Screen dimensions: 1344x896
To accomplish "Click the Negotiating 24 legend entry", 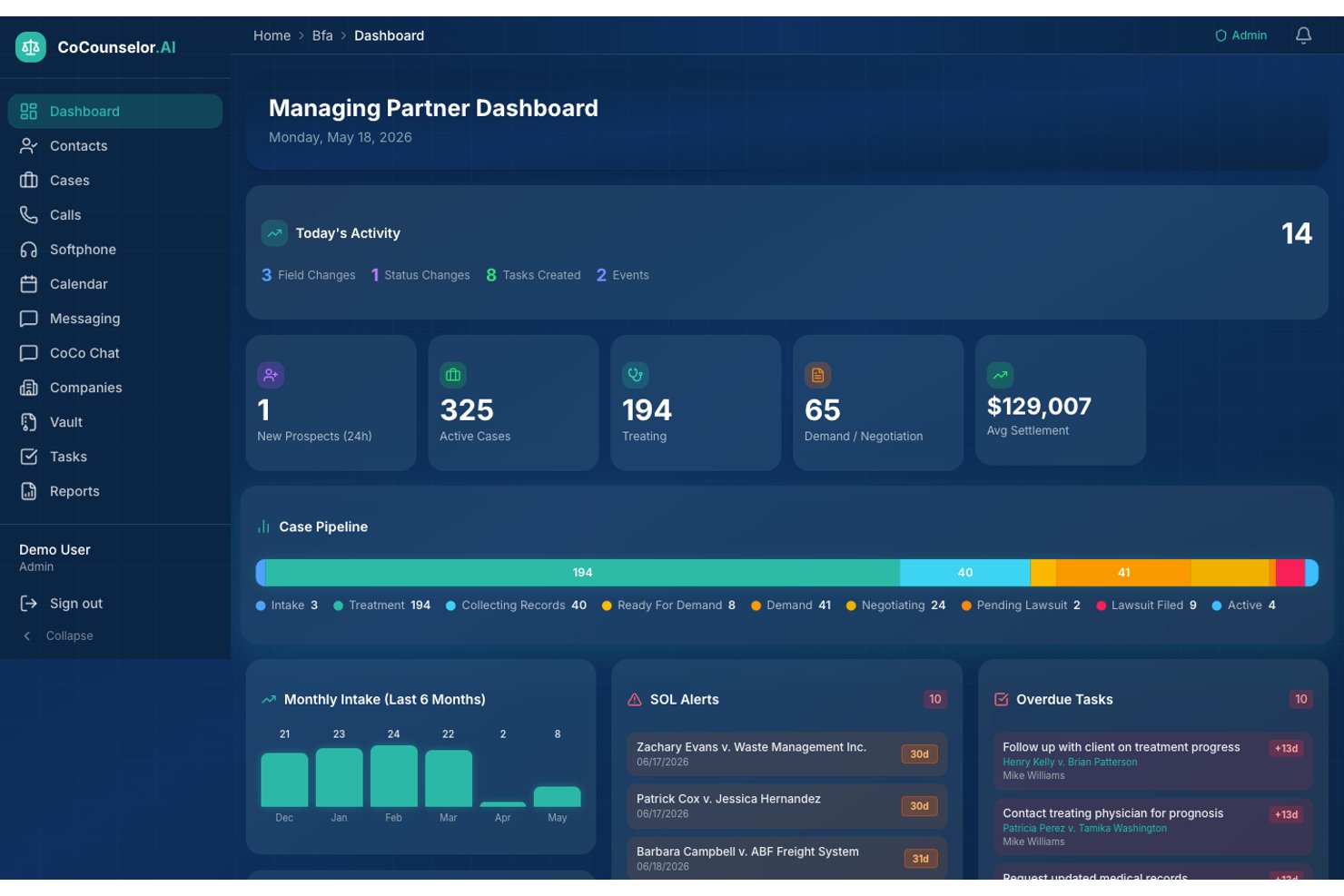I will [896, 606].
